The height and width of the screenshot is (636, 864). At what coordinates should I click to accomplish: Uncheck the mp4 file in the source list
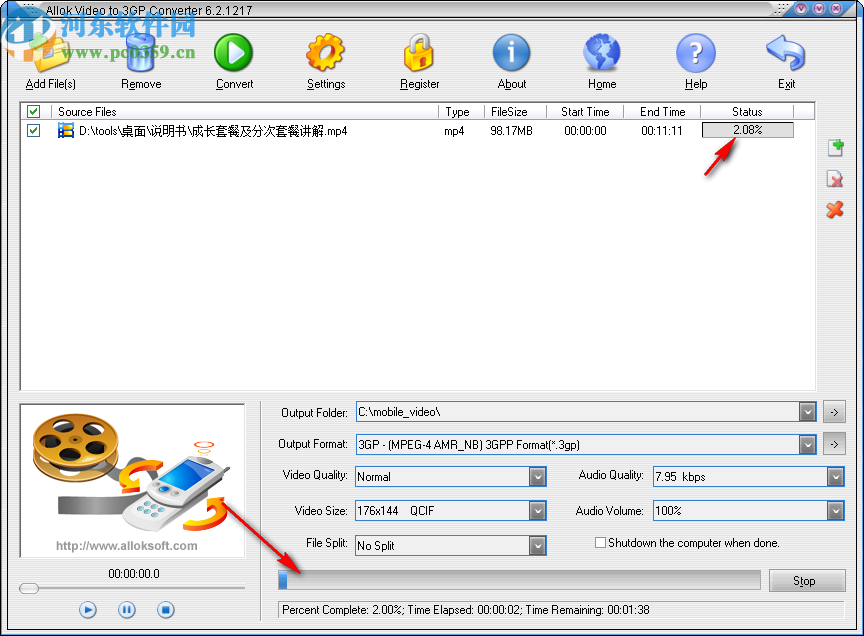[33, 130]
